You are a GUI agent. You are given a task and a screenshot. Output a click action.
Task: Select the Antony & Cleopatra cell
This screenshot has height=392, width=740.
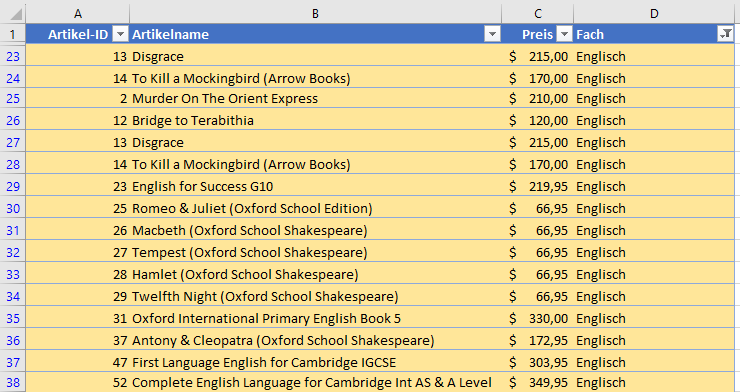315,340
